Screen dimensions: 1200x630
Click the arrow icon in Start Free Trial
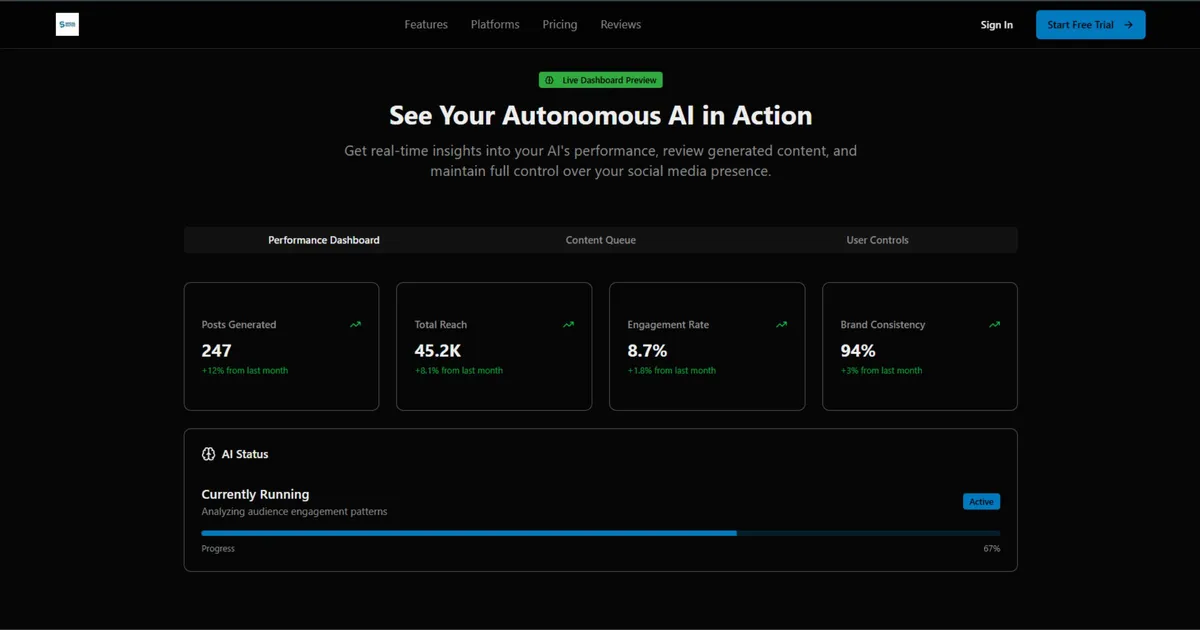(x=1128, y=25)
